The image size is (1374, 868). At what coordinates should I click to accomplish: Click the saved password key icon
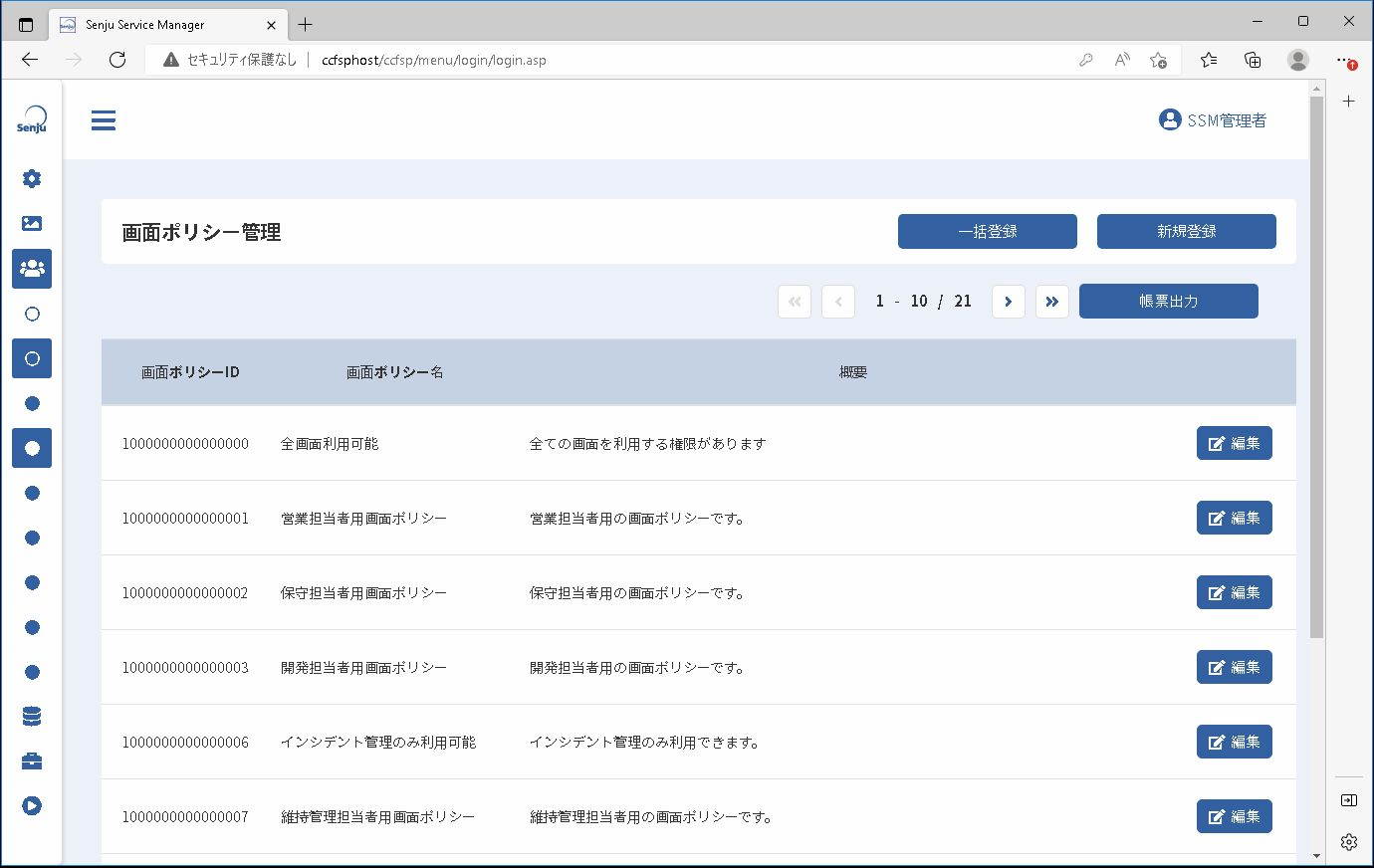[1086, 60]
